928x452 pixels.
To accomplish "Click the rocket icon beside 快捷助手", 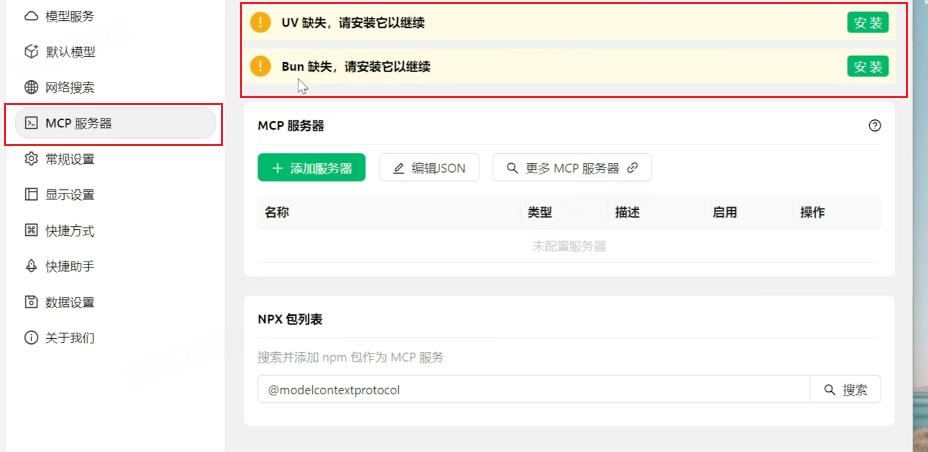I will tap(31, 266).
